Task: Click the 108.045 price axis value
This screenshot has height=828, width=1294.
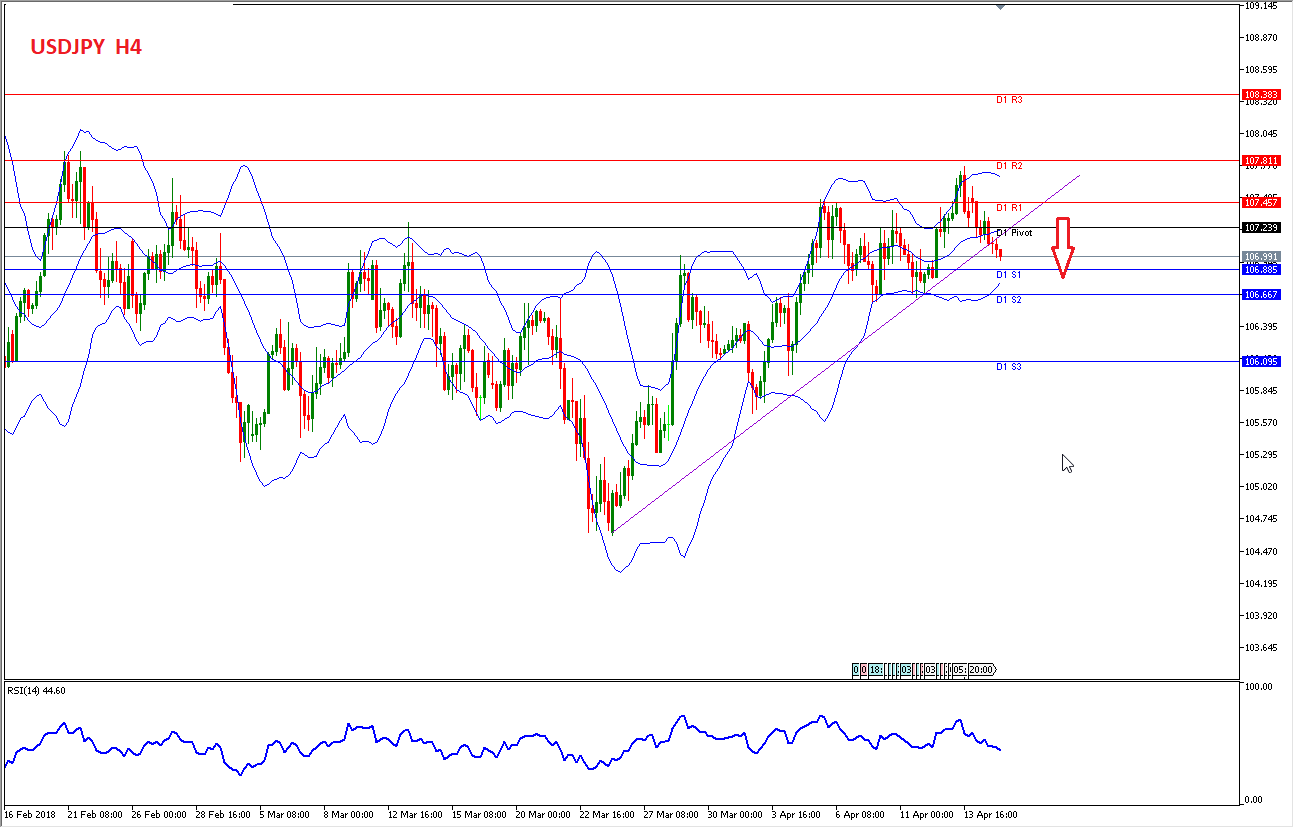Action: tap(1261, 134)
